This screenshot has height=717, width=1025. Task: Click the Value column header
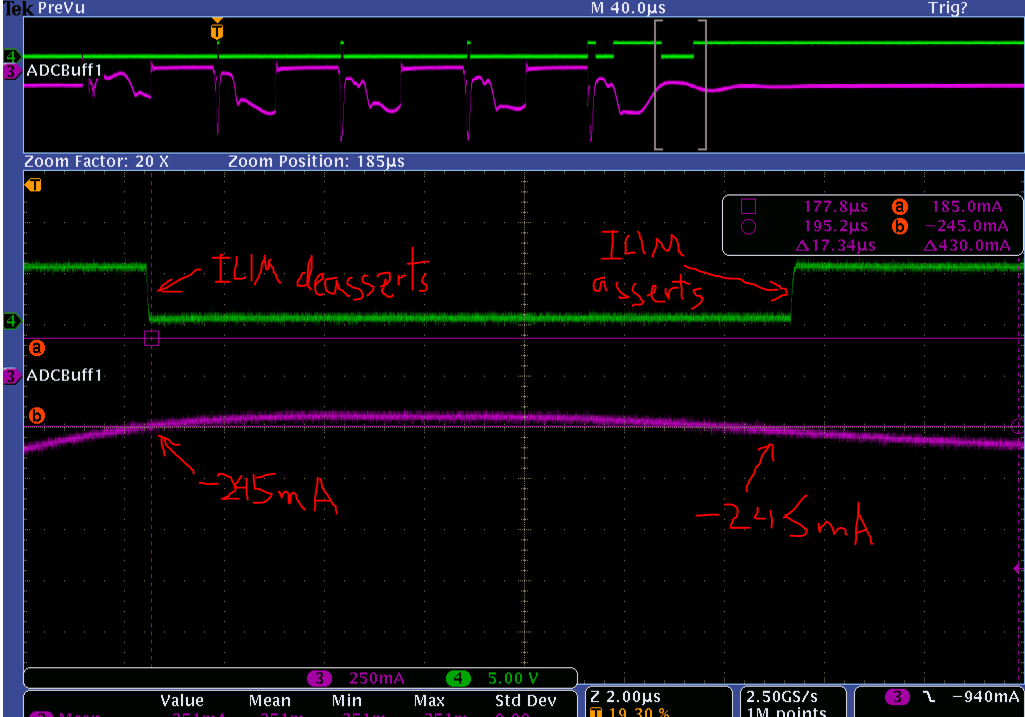182,701
